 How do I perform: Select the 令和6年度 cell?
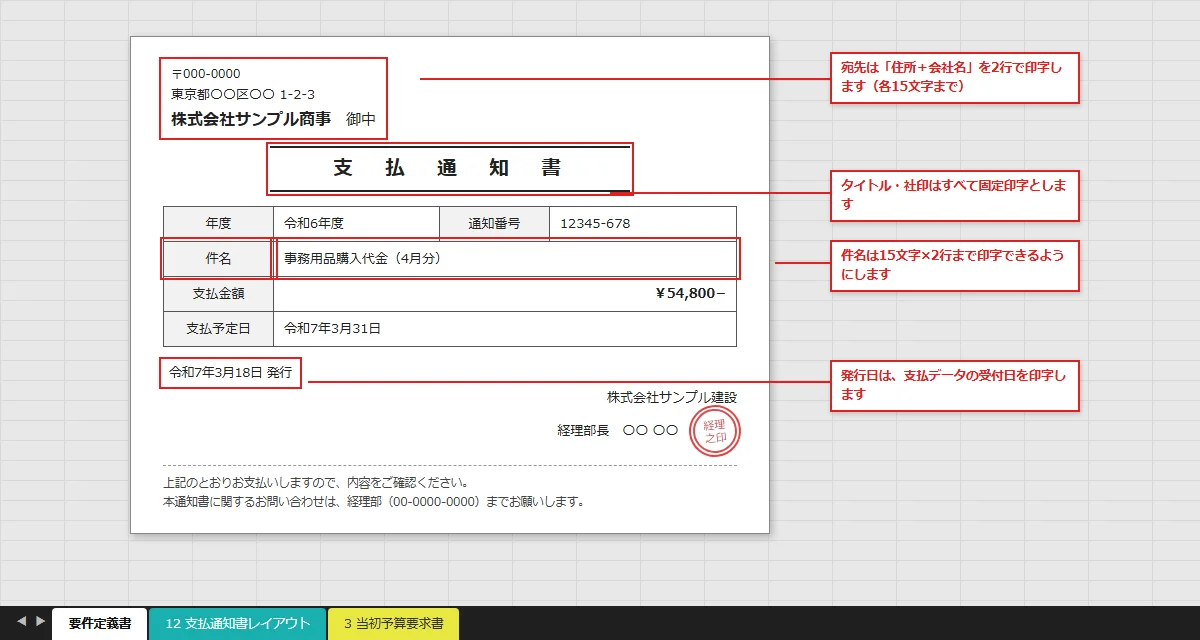point(356,223)
